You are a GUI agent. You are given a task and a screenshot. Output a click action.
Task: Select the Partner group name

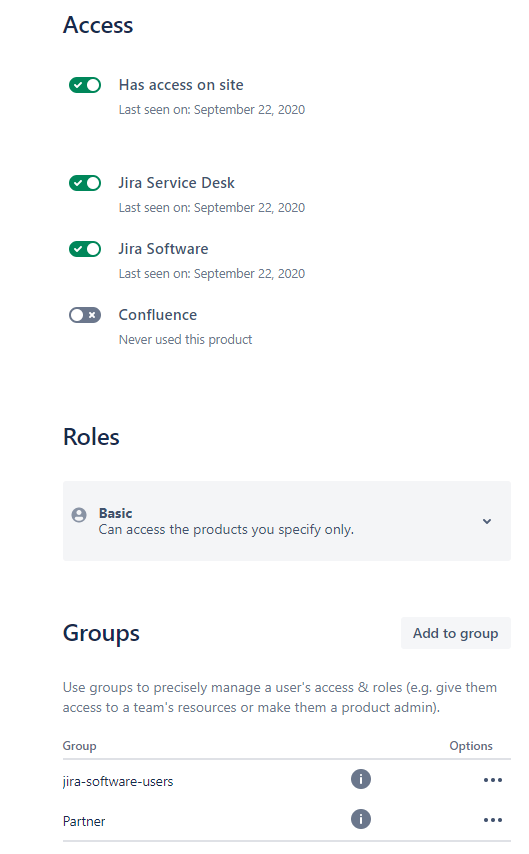click(x=84, y=821)
